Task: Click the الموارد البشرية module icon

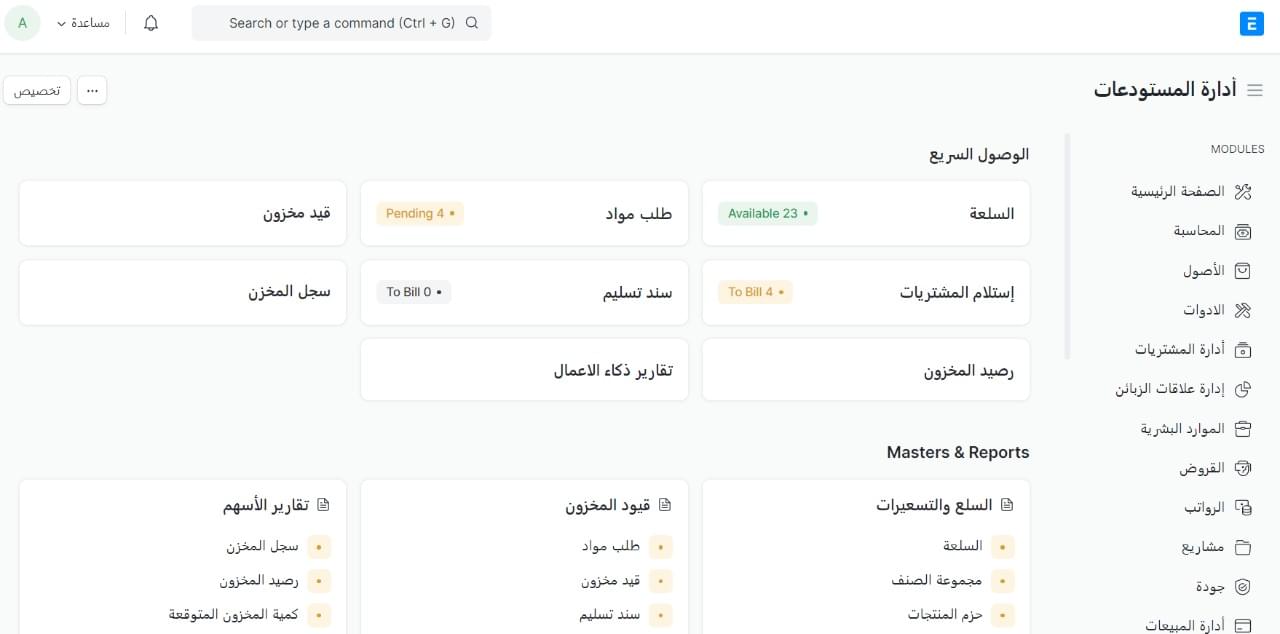Action: 1243,429
